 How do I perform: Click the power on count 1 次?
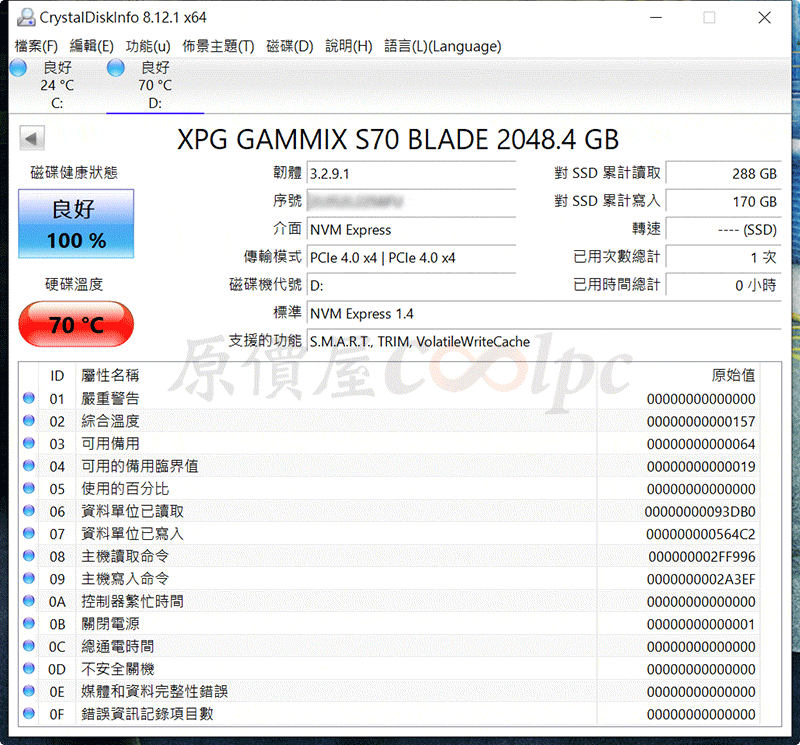click(723, 257)
